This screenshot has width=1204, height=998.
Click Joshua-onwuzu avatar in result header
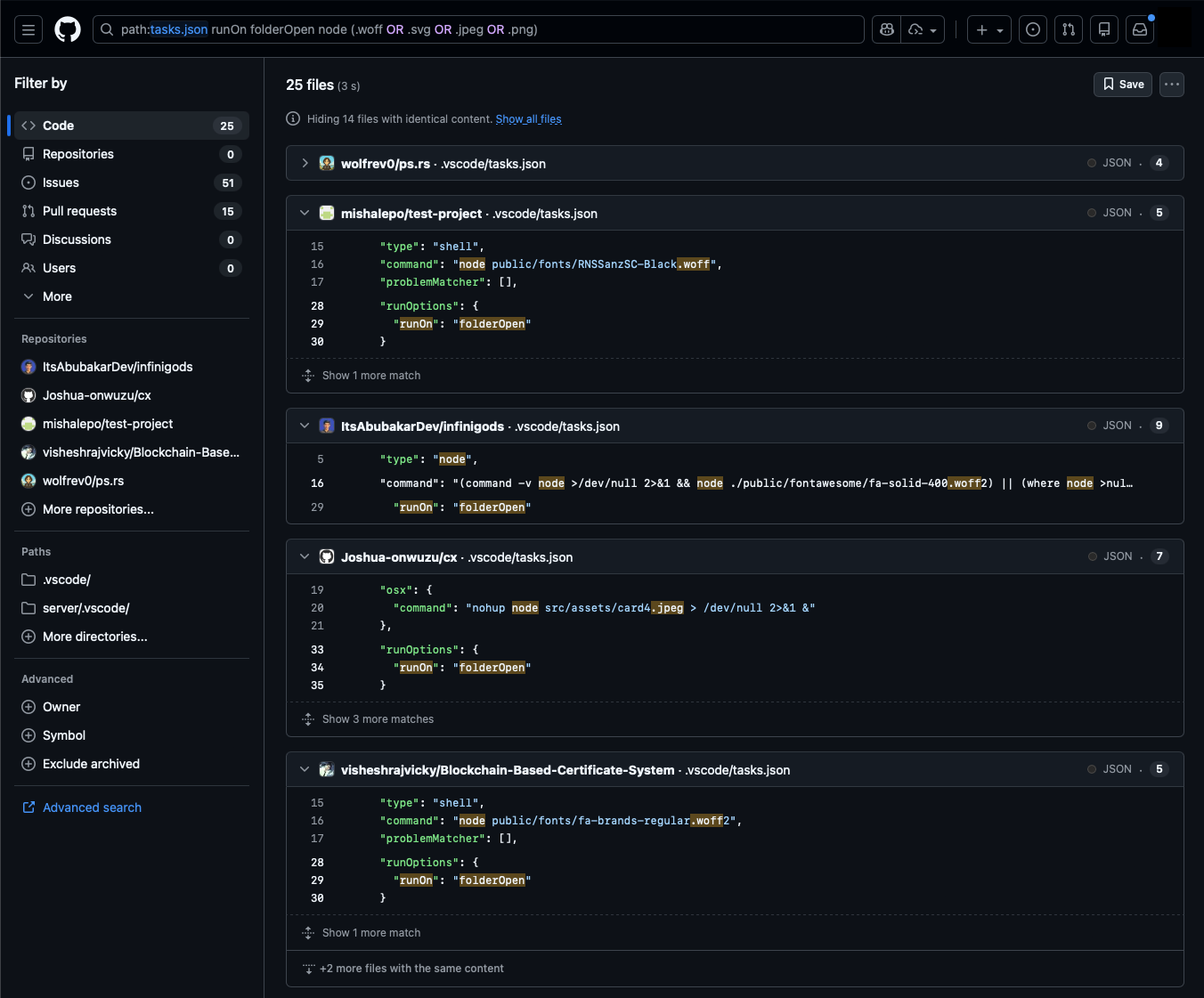pyautogui.click(x=327, y=556)
